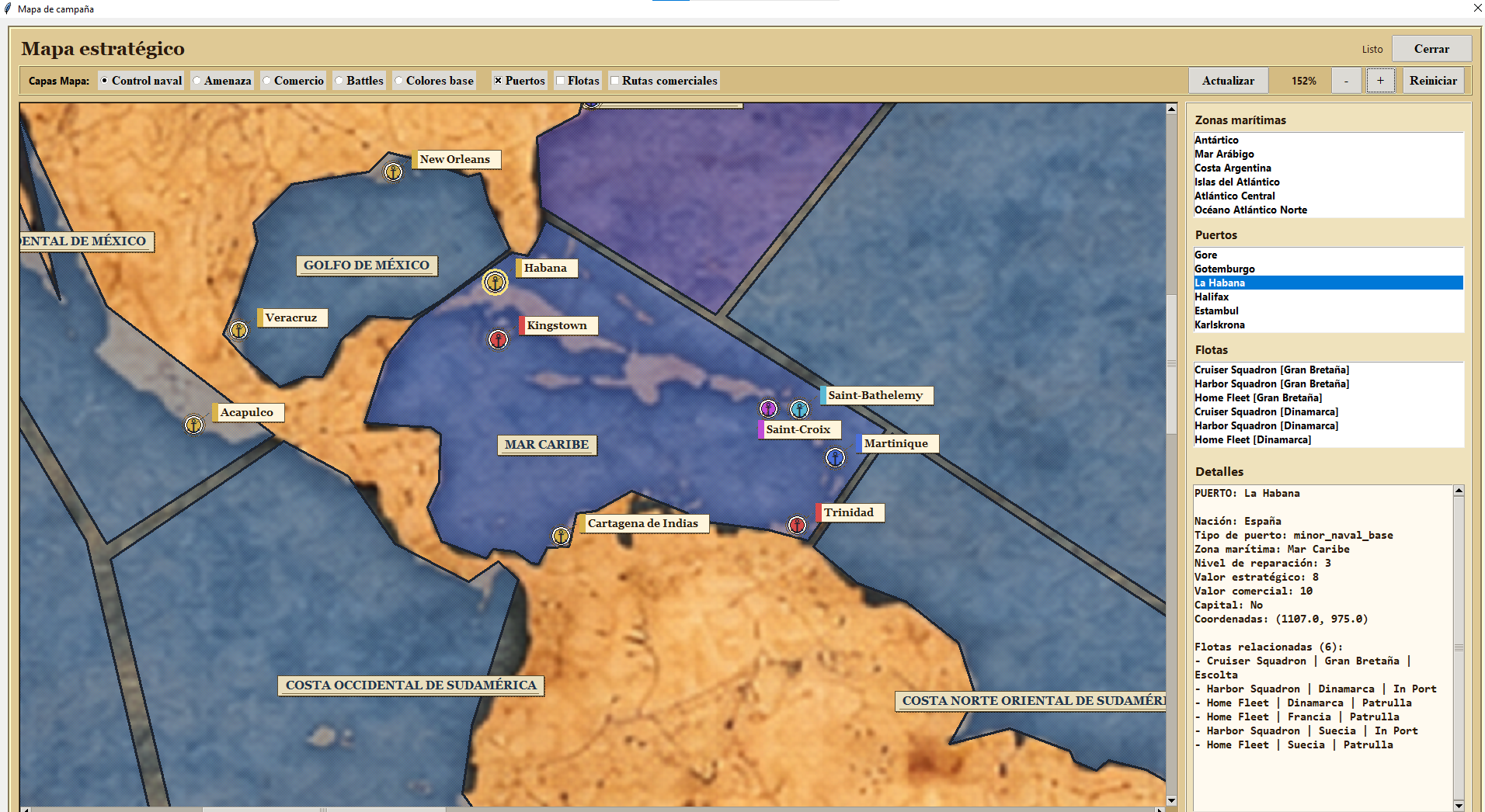Select the Colores base map layer
Screen dimensions: 1485x812
coord(434,81)
